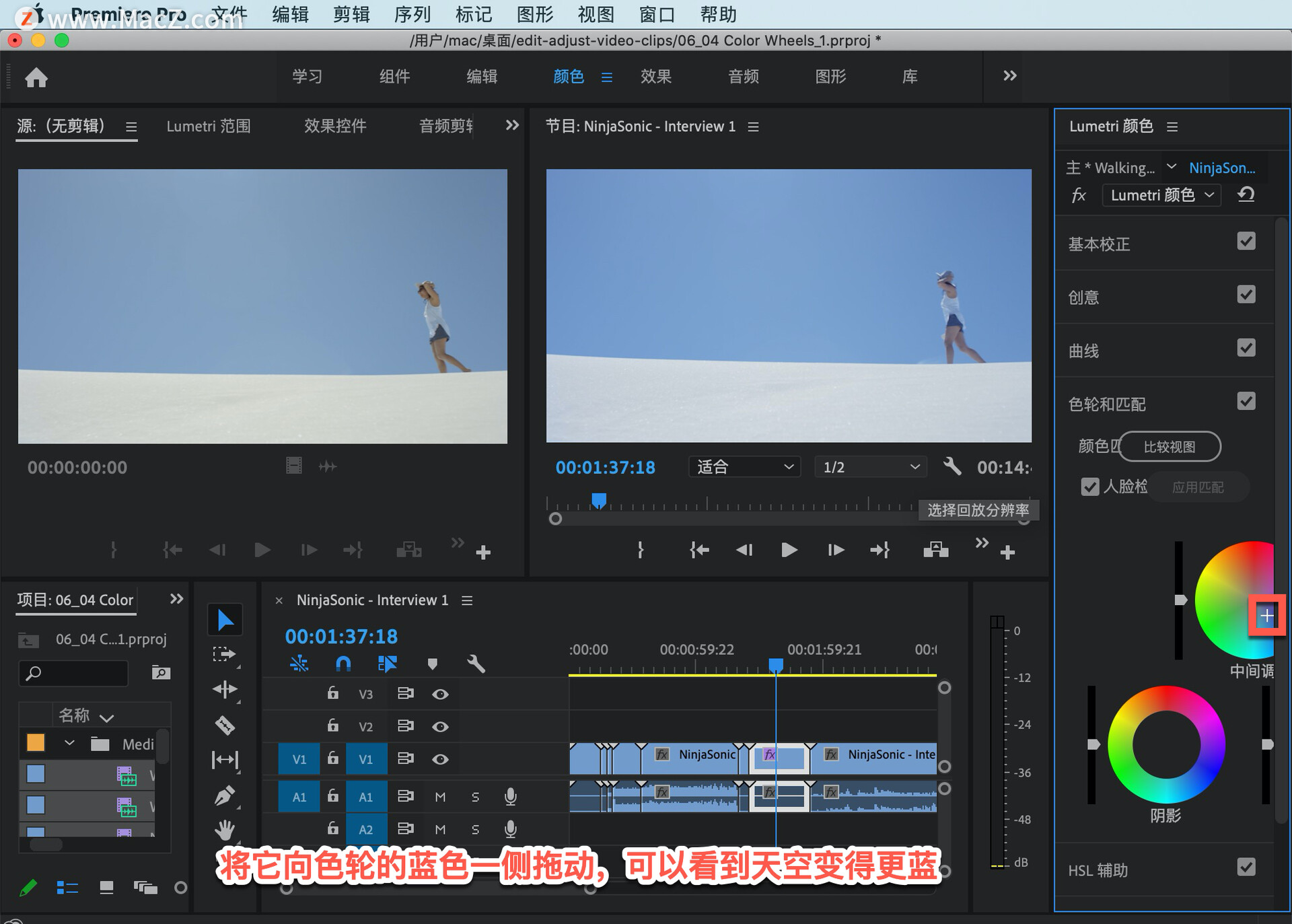Open timeline display settings wrench
Viewport: 1292px width, 924px height.
[x=476, y=664]
